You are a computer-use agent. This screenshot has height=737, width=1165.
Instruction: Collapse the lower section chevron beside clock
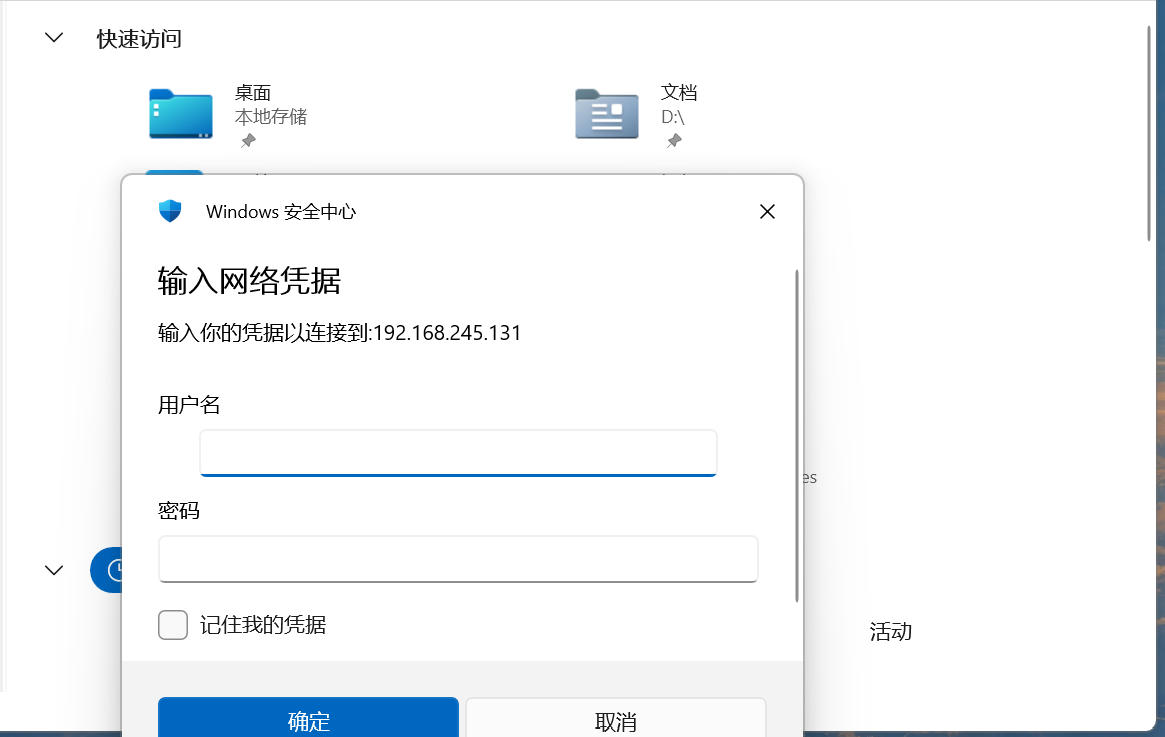coord(54,570)
